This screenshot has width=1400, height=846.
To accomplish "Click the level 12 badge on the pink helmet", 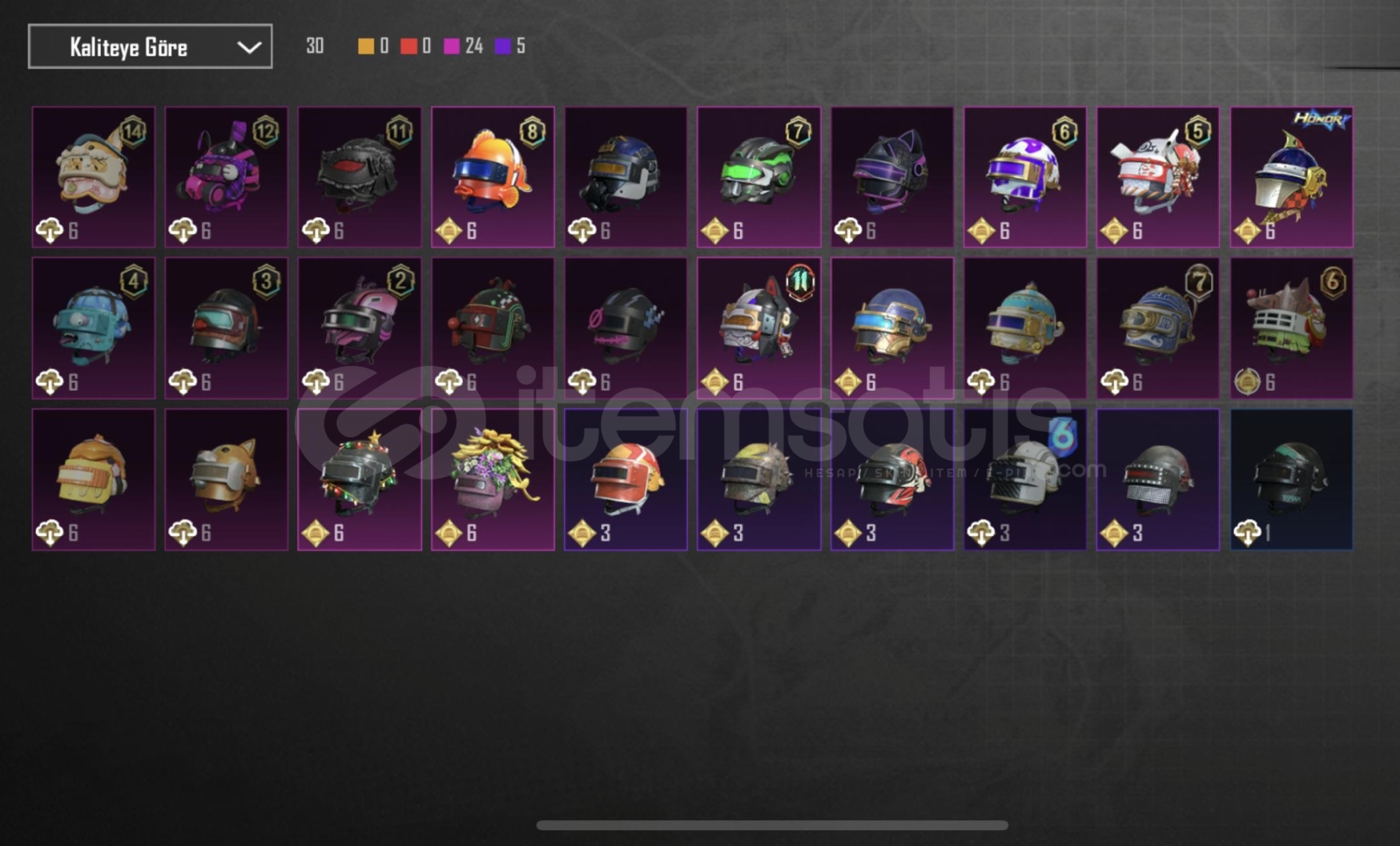I will pyautogui.click(x=266, y=132).
